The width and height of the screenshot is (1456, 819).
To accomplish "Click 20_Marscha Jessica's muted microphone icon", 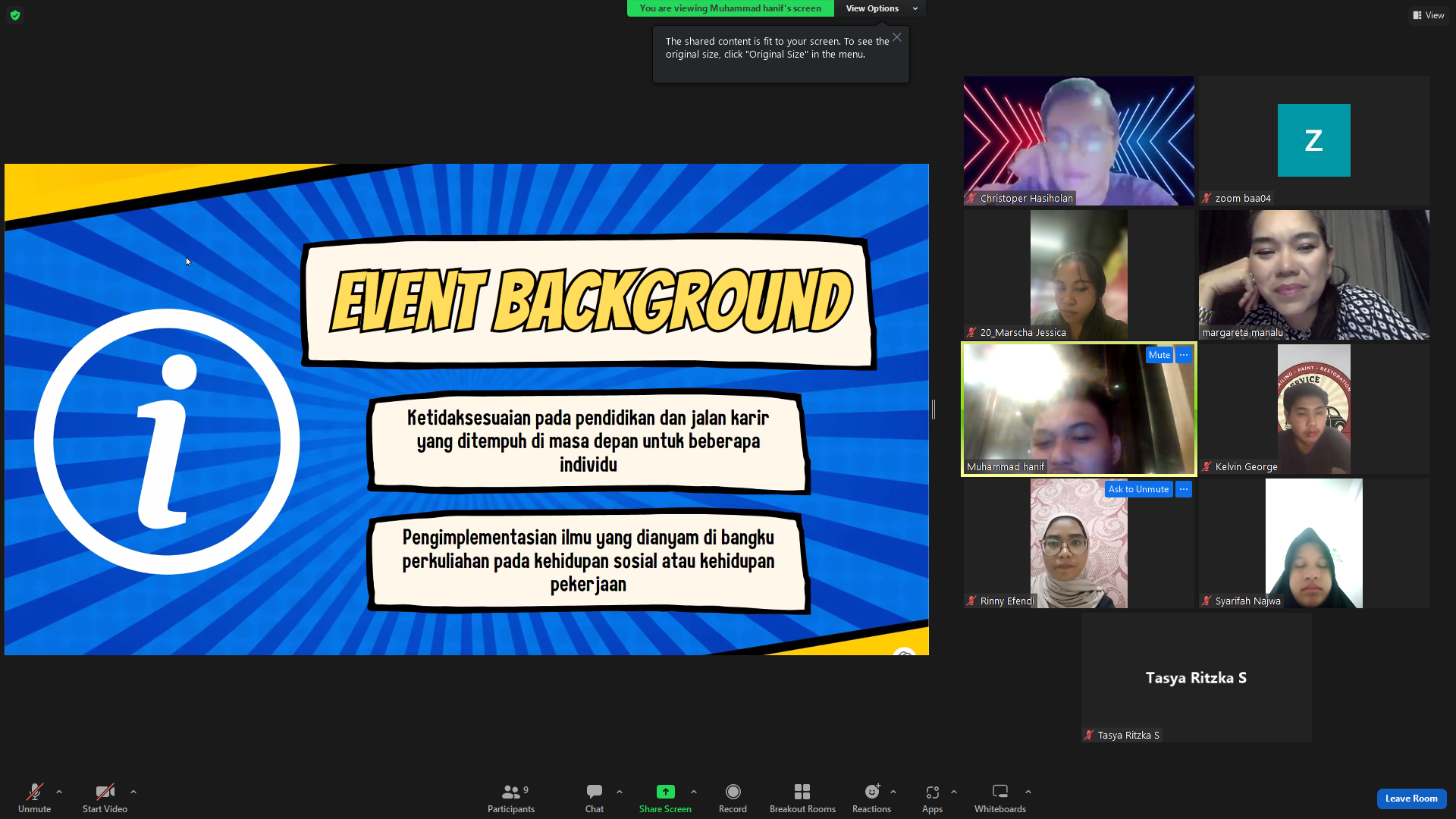I will coord(971,333).
